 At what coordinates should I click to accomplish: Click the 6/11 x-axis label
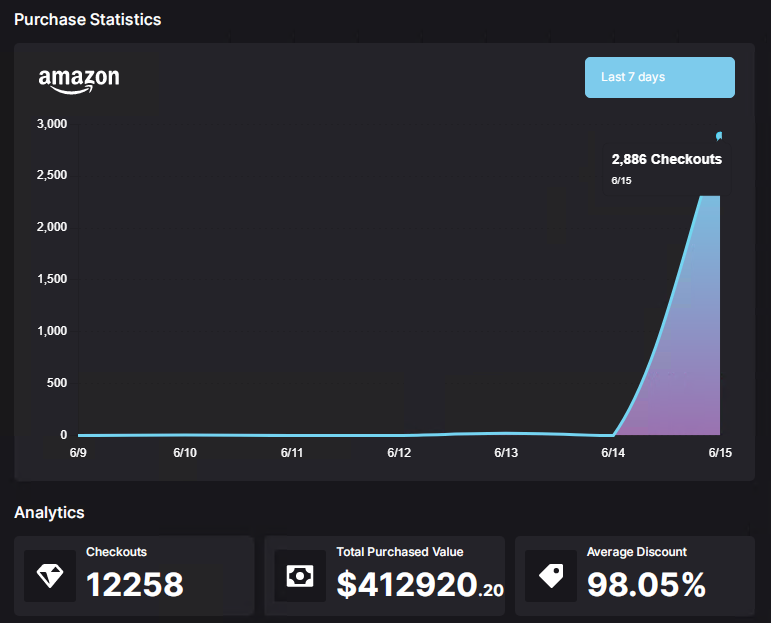(x=292, y=453)
